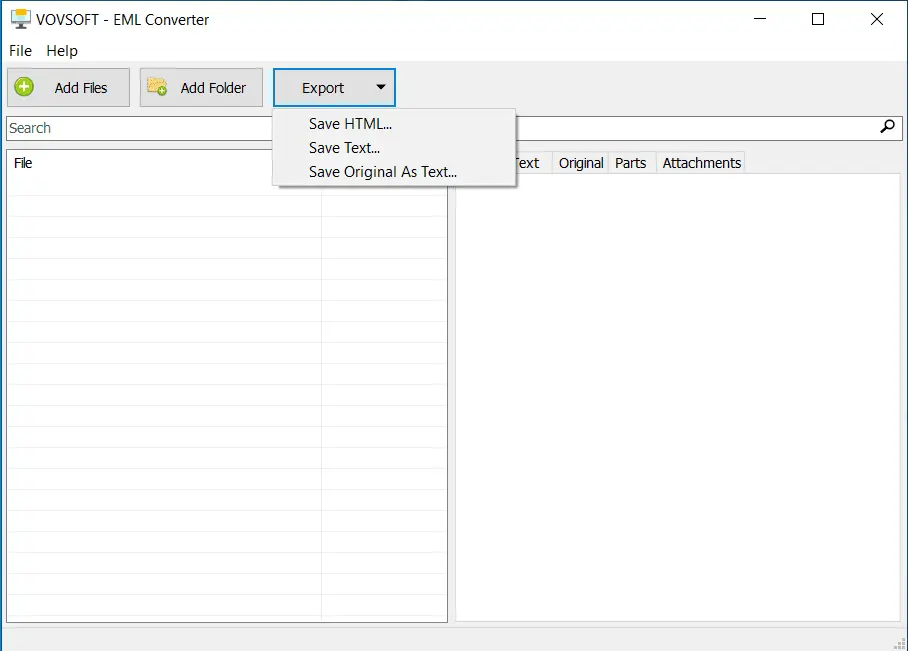Open the File menu
This screenshot has width=908, height=651.
point(20,51)
